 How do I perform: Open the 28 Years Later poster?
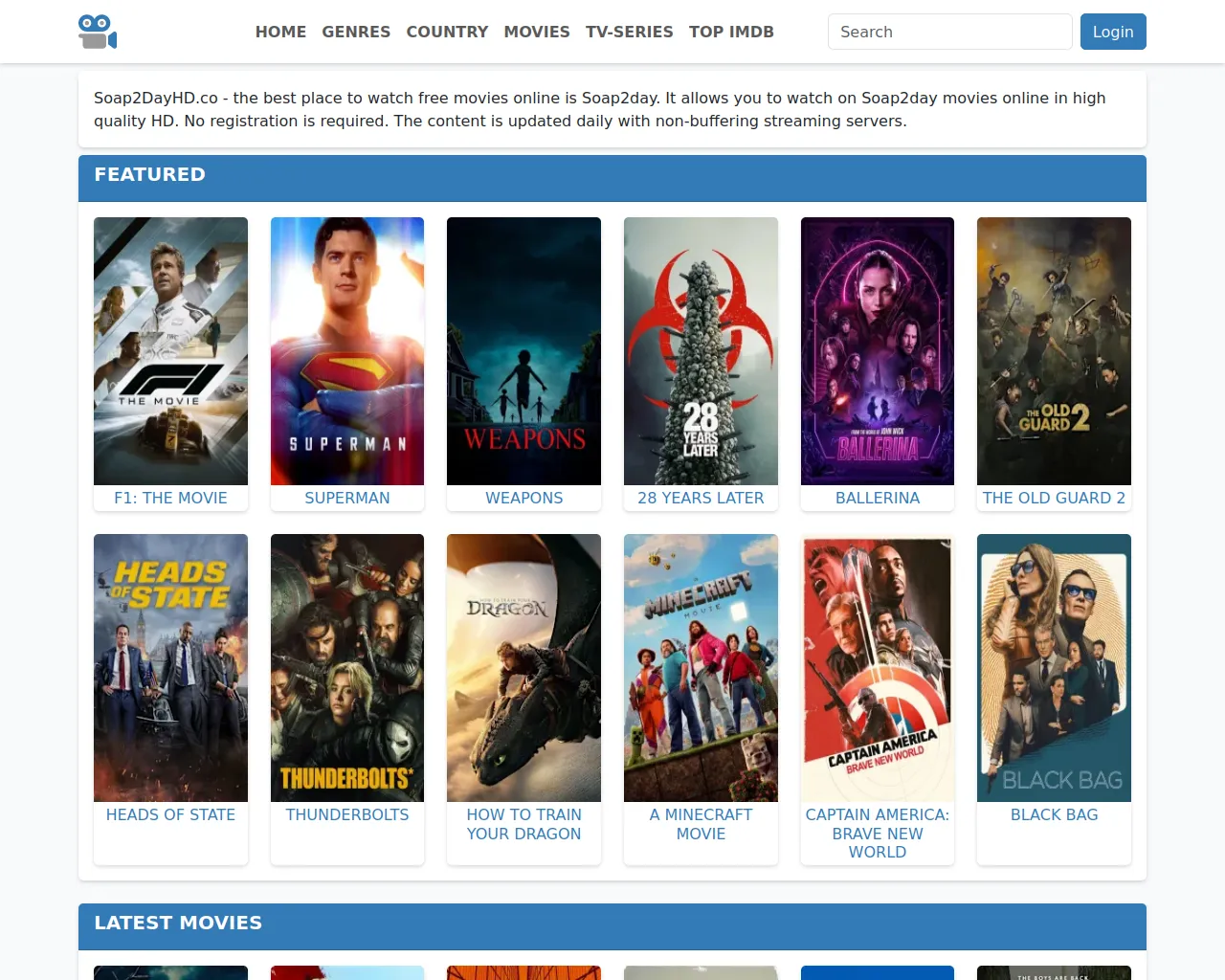tap(701, 351)
